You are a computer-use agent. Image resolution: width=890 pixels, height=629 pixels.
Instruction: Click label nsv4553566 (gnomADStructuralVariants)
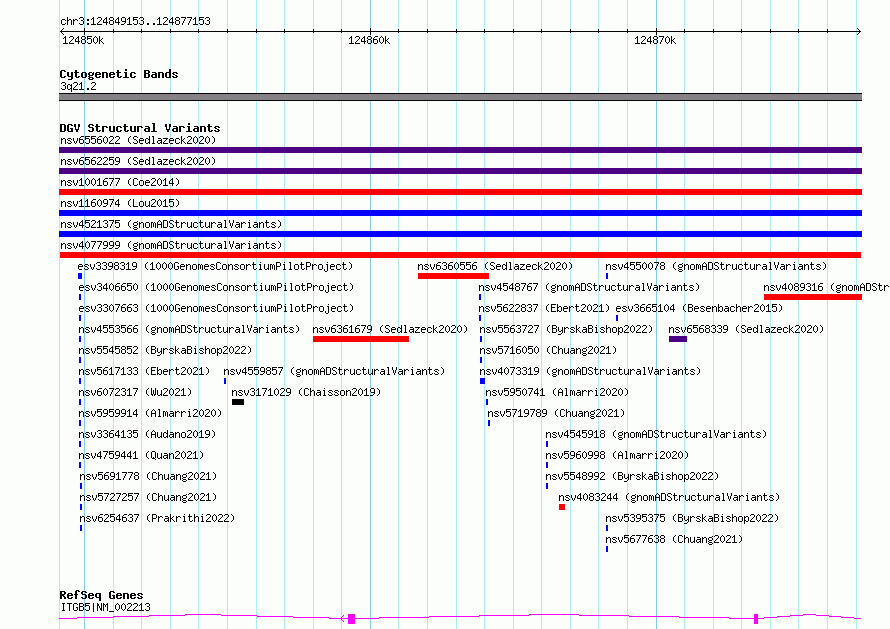(189, 329)
